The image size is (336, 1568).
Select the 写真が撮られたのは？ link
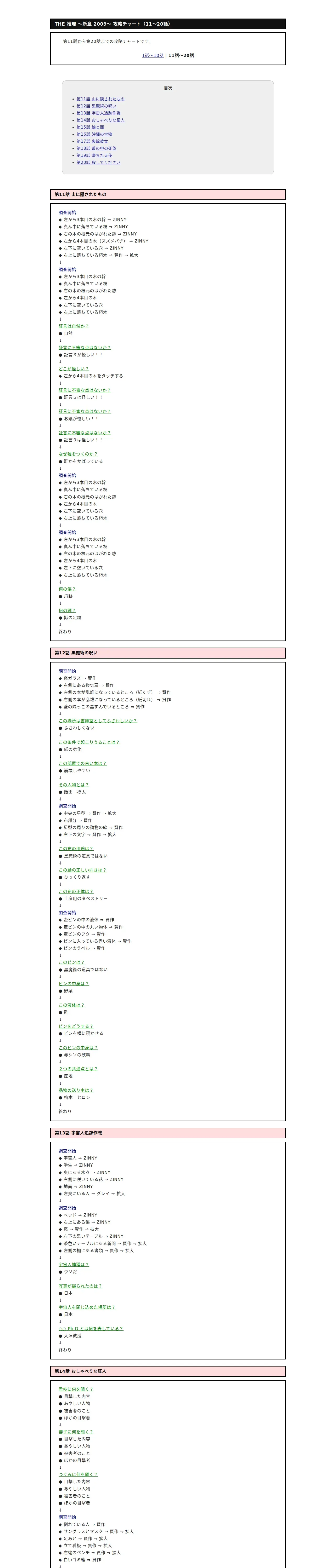pos(81,1286)
